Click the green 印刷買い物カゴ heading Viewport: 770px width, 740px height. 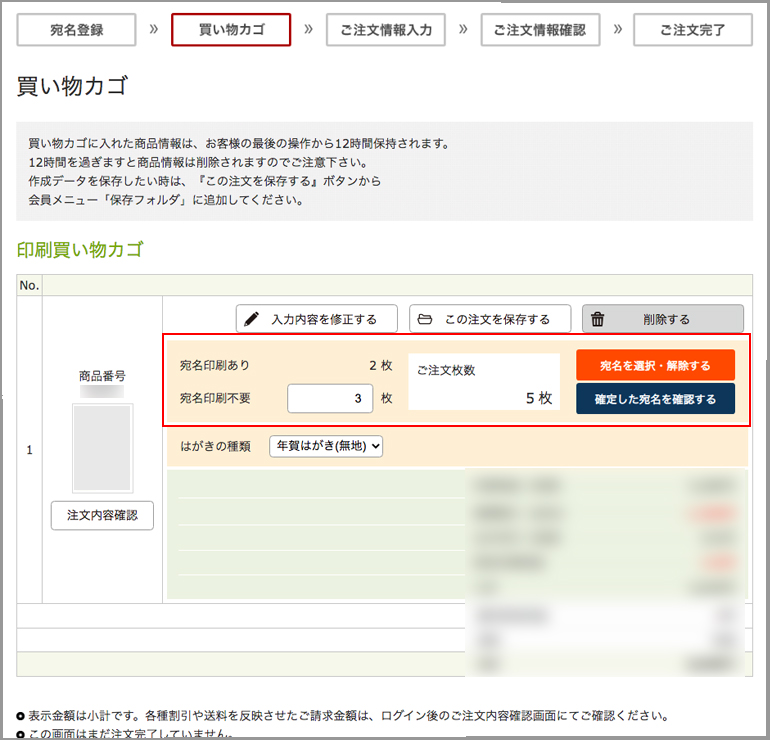(80, 250)
